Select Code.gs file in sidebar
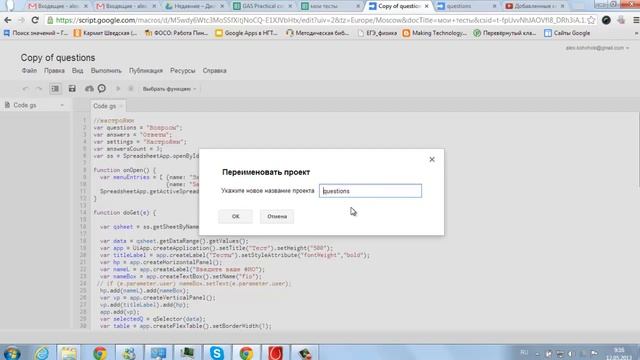The image size is (640, 360). point(25,105)
